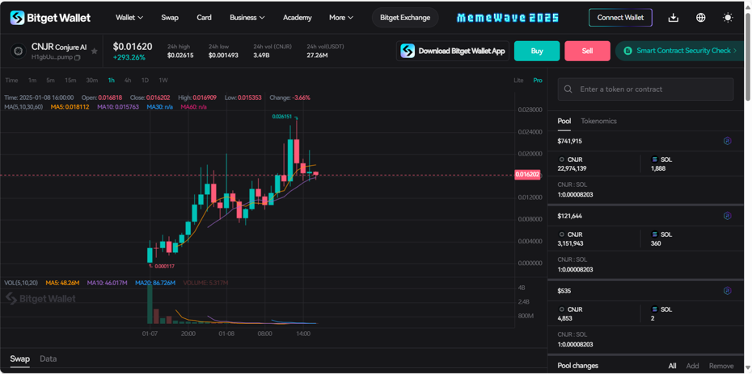Click the Bitget icon on download button
Image resolution: width=755 pixels, height=375 pixels.
point(407,51)
